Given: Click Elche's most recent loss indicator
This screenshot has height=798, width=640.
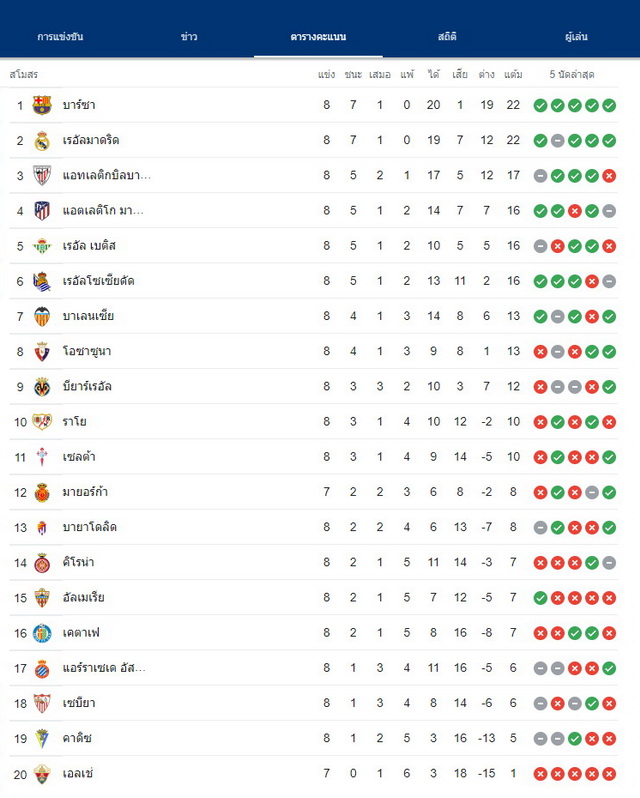Looking at the screenshot, I should pyautogui.click(x=609, y=774).
